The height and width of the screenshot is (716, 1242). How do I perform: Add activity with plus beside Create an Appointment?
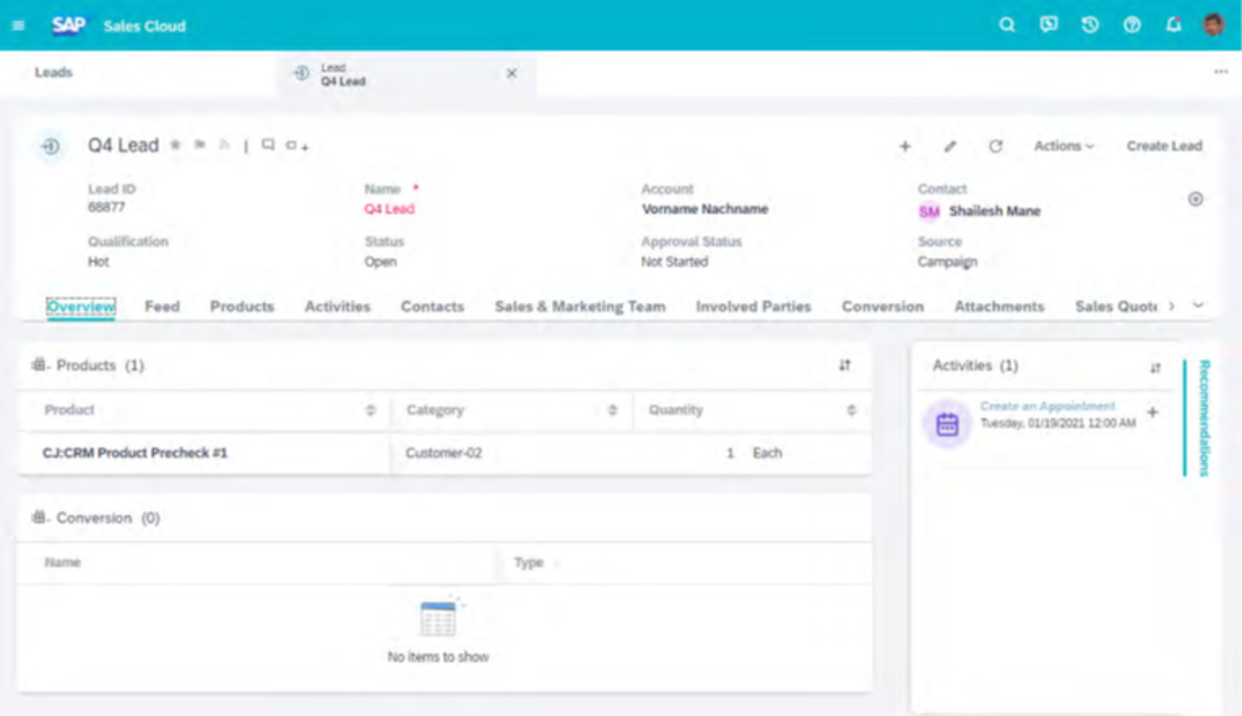click(x=1152, y=412)
